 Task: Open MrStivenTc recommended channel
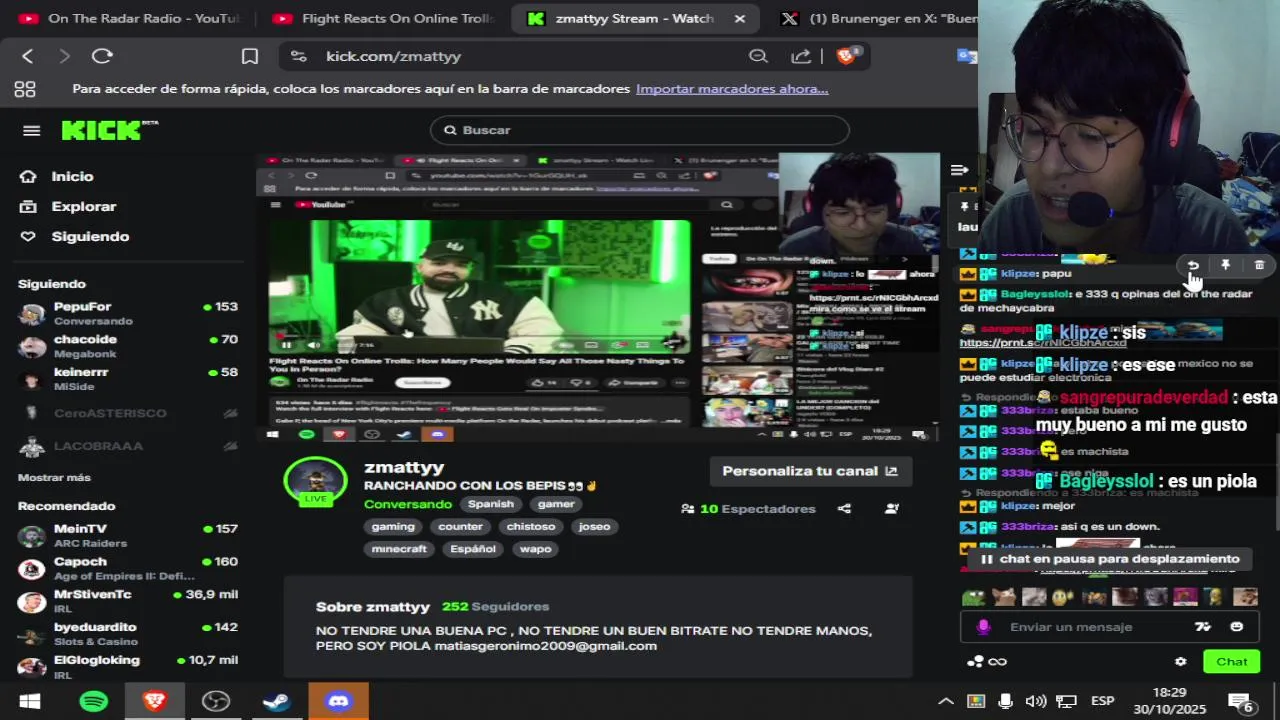click(128, 601)
